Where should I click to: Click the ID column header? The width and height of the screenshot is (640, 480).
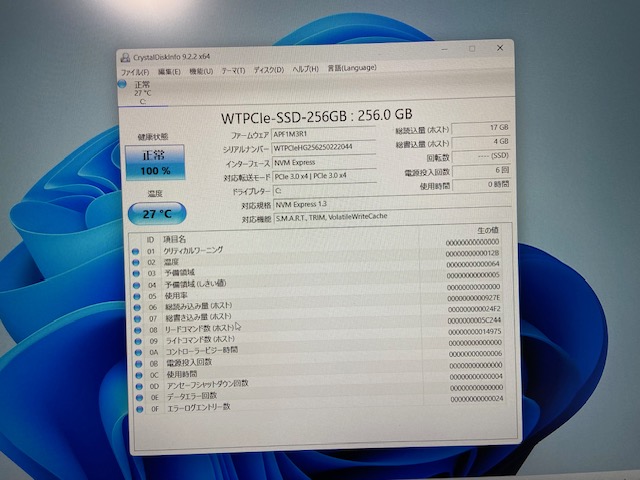(150, 240)
